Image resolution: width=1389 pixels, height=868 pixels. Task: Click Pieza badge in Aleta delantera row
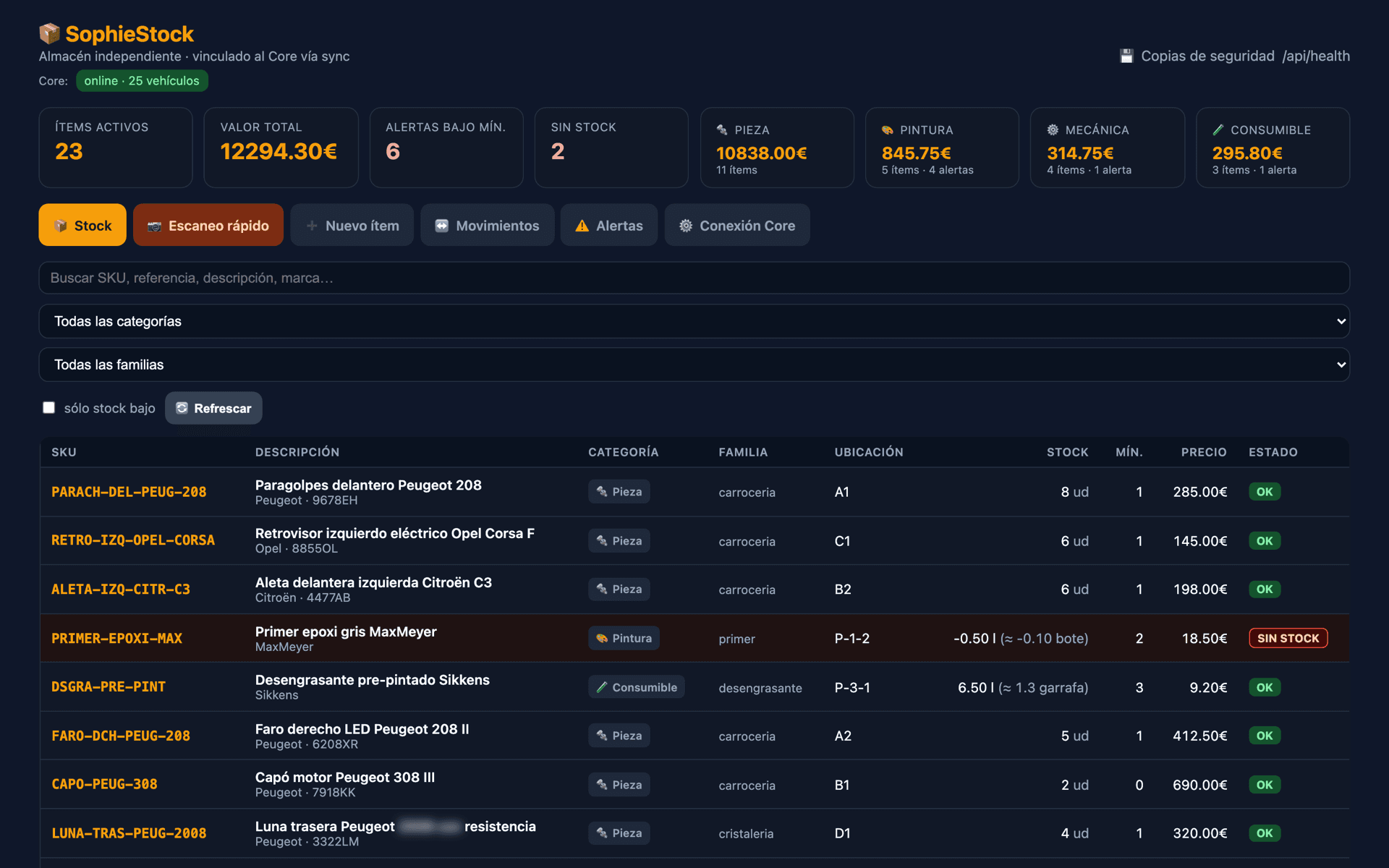tap(619, 590)
